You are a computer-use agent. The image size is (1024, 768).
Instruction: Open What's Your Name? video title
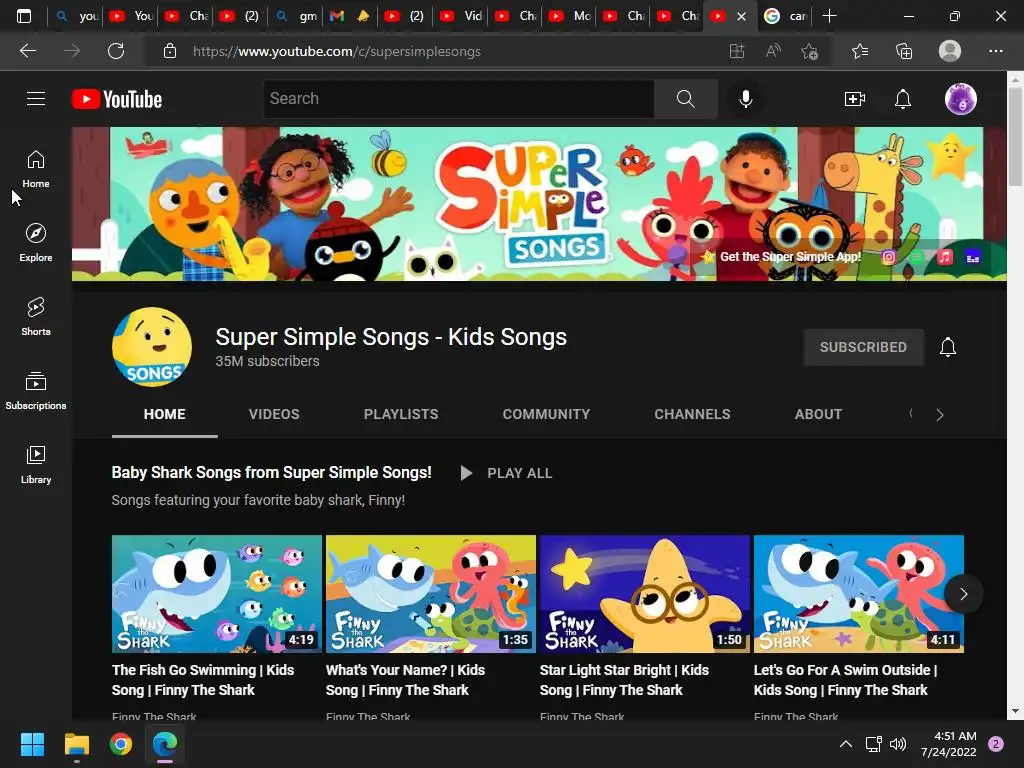pos(405,680)
